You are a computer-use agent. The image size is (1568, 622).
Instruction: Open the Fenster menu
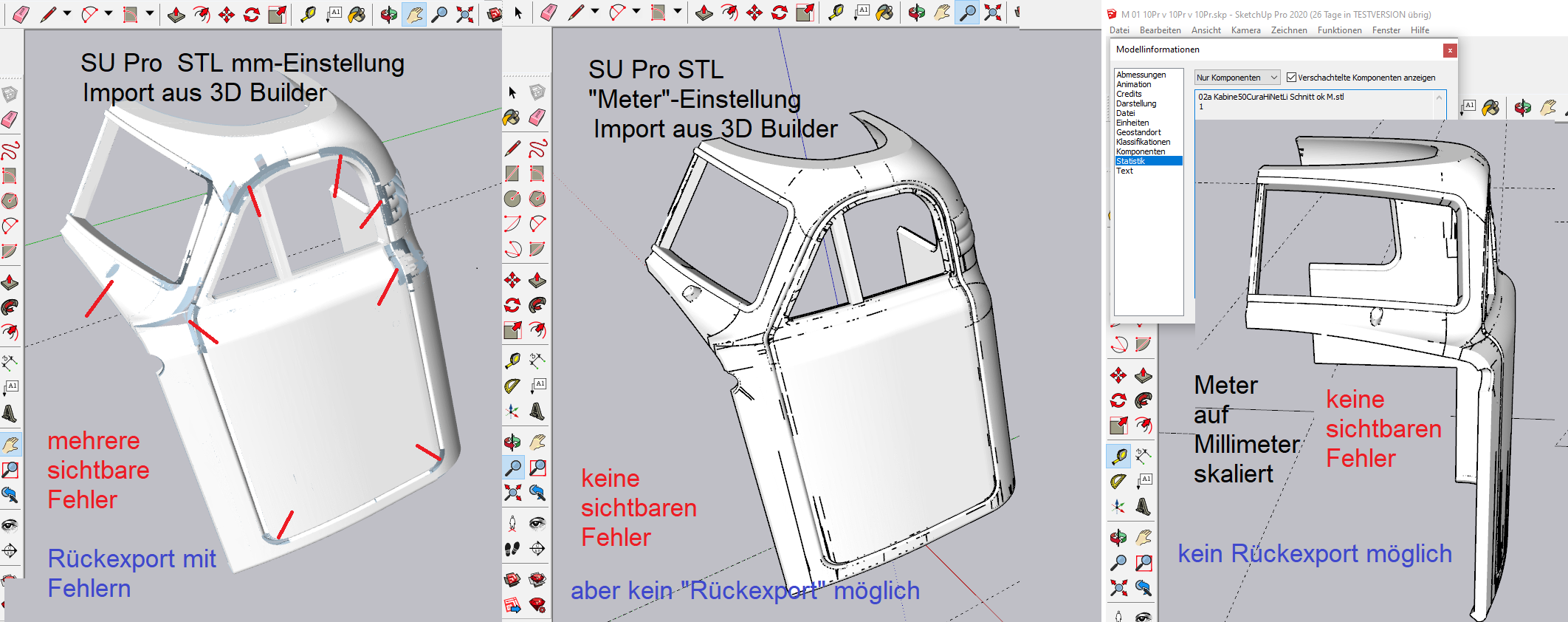point(1386,30)
